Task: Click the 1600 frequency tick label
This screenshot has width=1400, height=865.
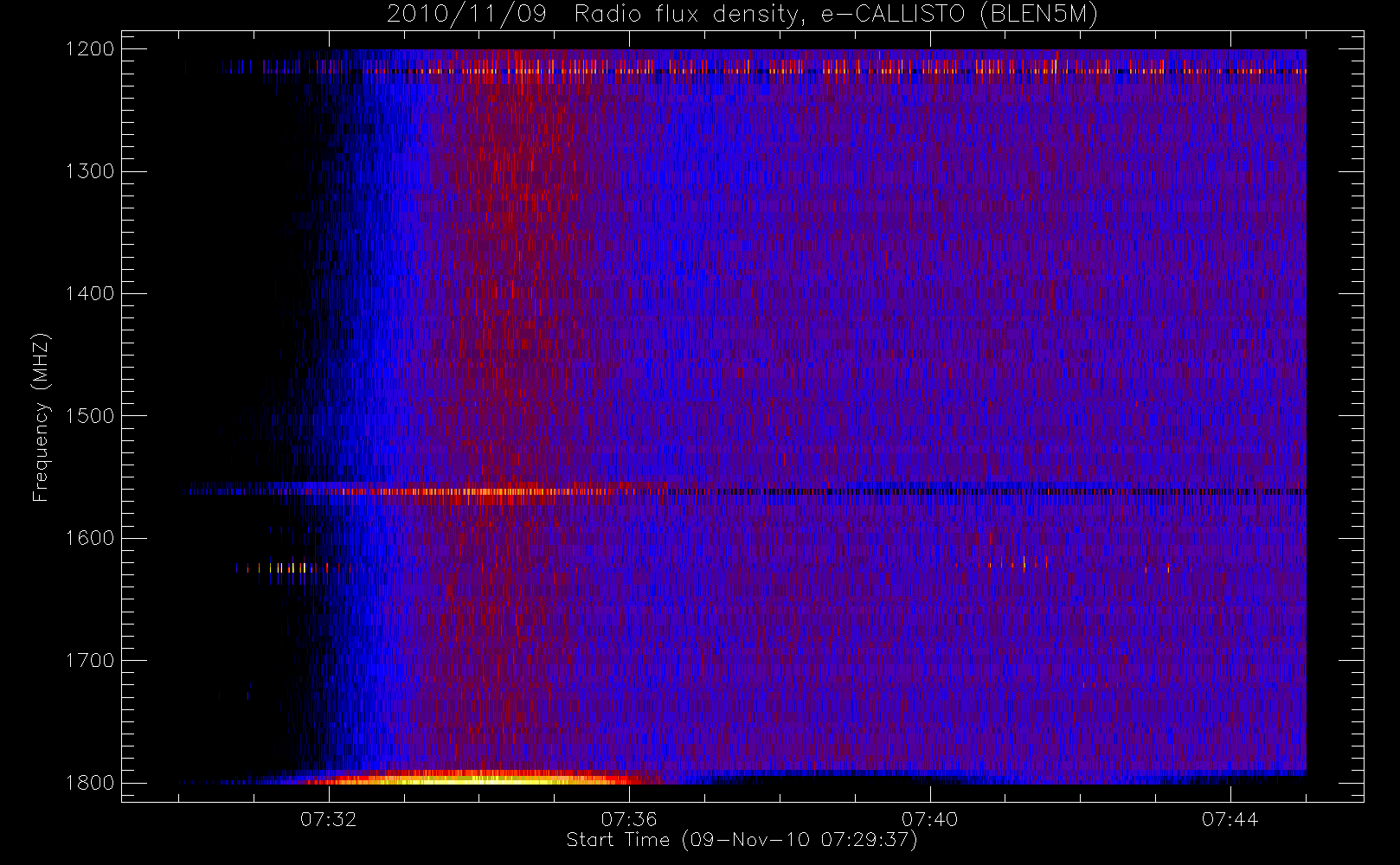Action: click(x=90, y=538)
